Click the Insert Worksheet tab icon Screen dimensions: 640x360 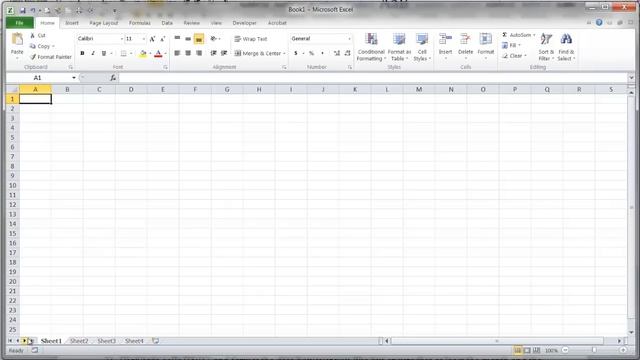coord(156,340)
